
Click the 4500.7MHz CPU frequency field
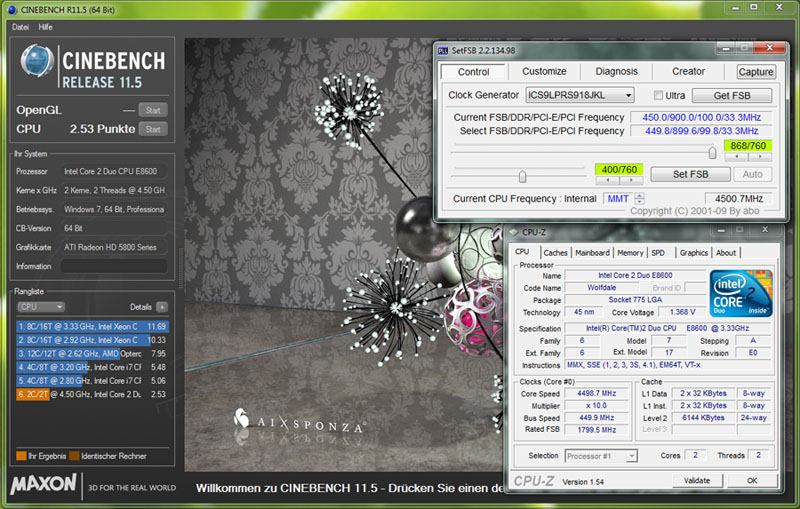point(738,198)
